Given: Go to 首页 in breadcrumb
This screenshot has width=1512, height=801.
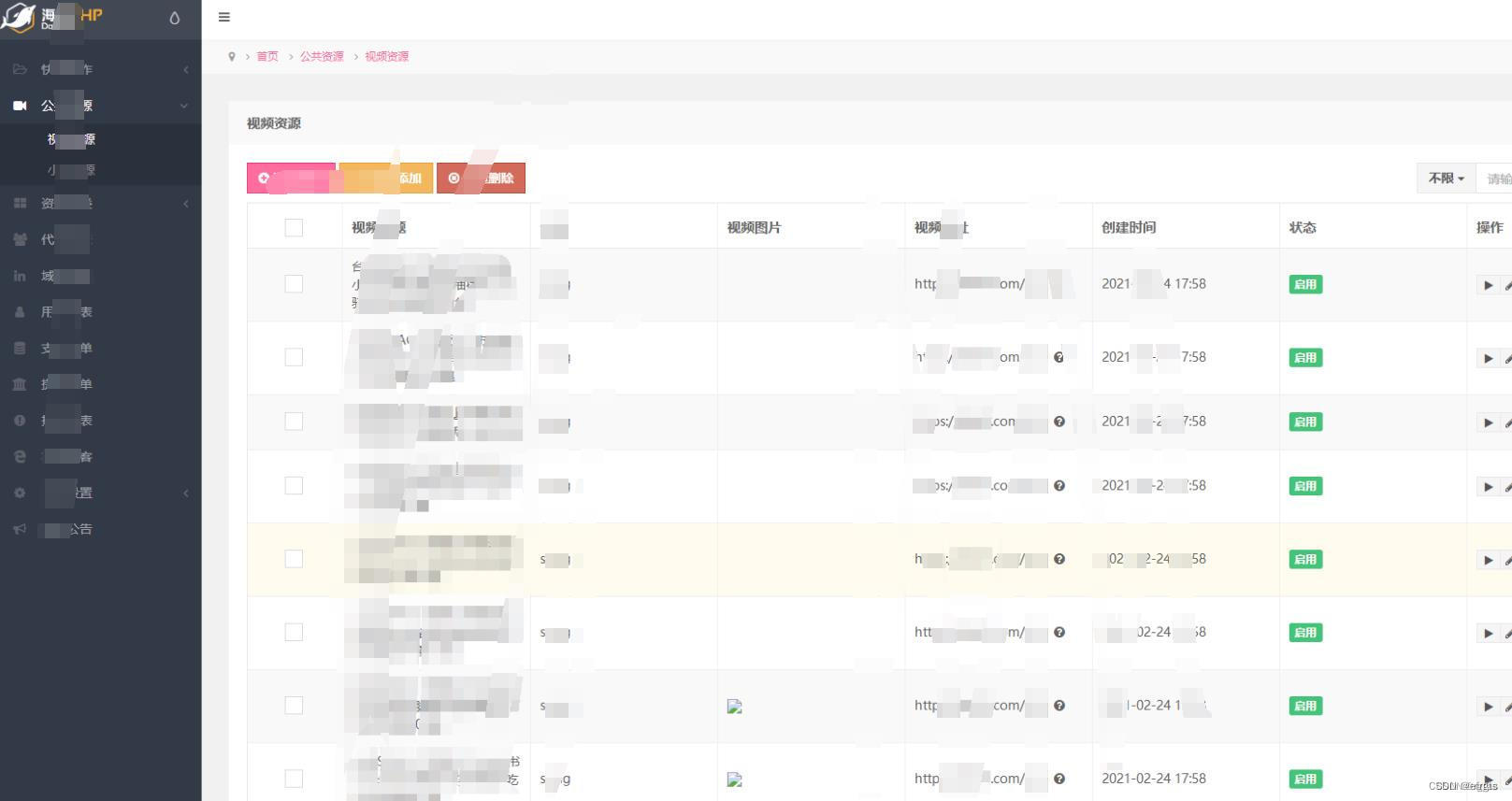Looking at the screenshot, I should click(267, 56).
